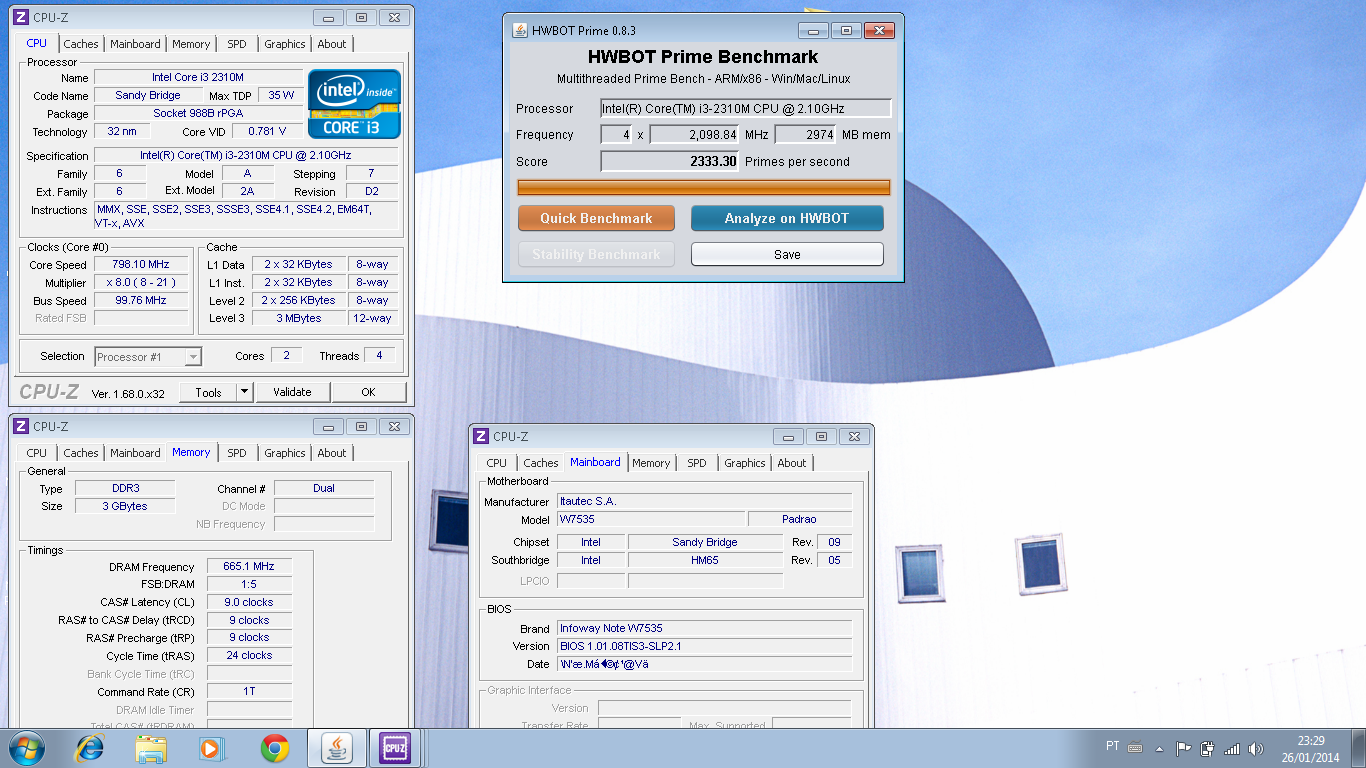Open Windows Explorer folder on the taskbar
The height and width of the screenshot is (768, 1366).
coord(152,748)
